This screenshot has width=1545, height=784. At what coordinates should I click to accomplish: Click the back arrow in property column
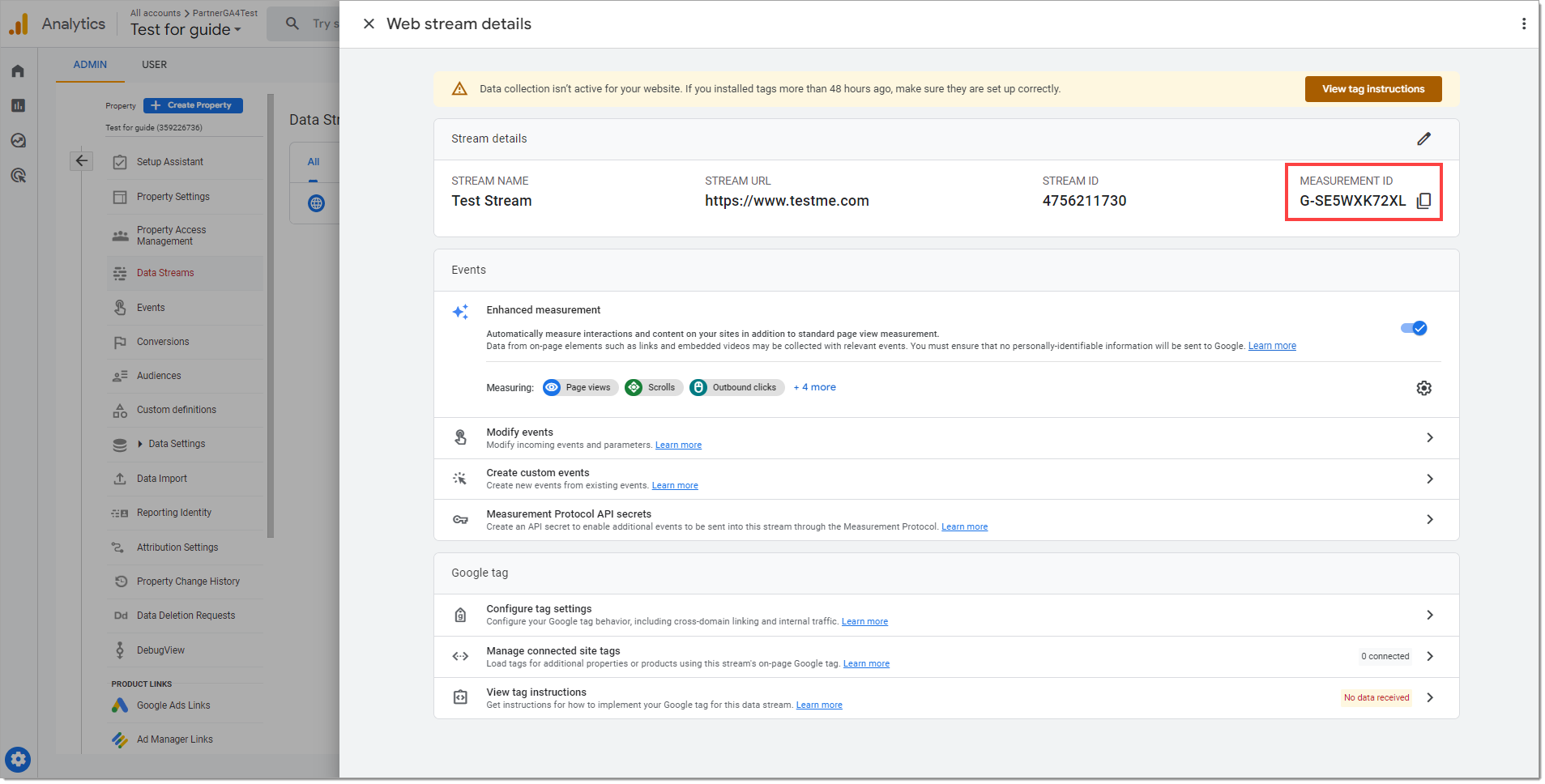click(x=82, y=160)
